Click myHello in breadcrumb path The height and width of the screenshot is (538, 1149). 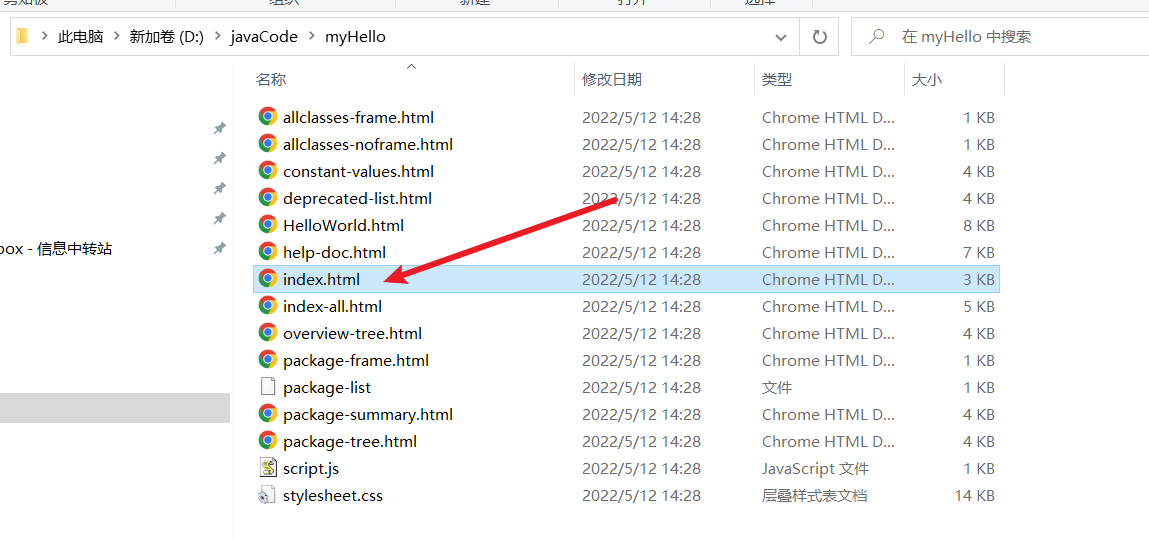point(355,37)
